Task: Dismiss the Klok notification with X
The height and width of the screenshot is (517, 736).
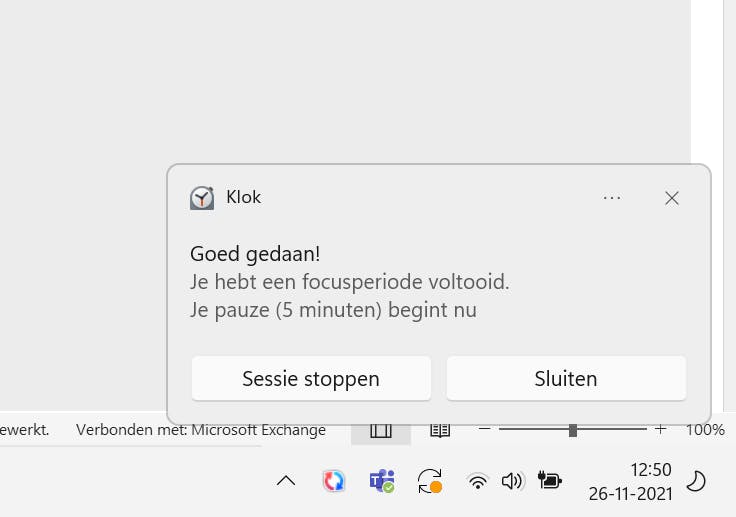Action: [x=672, y=198]
